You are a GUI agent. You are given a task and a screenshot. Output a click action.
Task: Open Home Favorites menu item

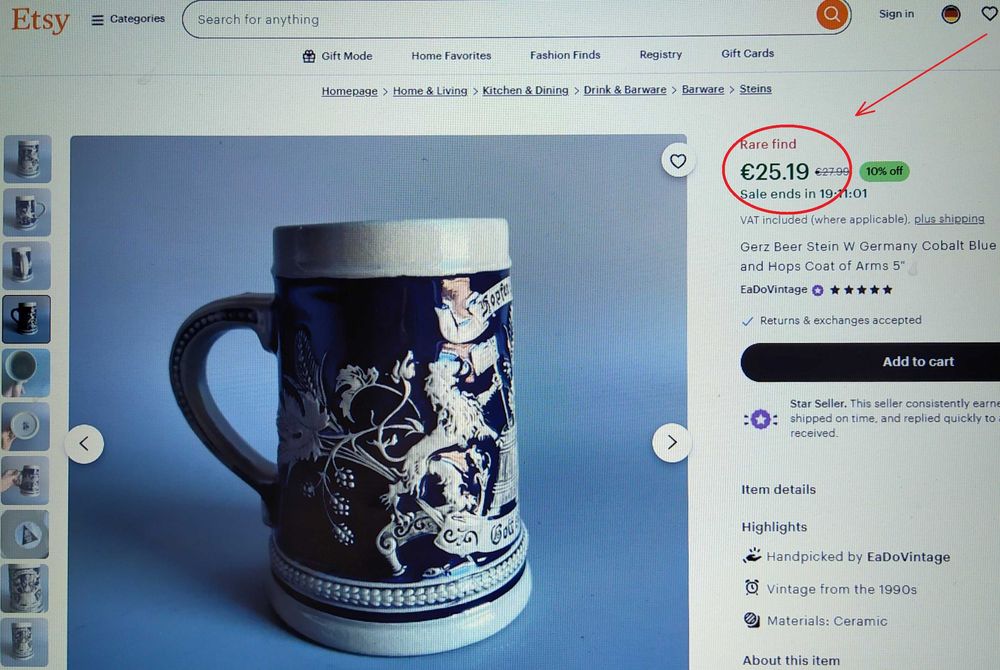pos(451,56)
